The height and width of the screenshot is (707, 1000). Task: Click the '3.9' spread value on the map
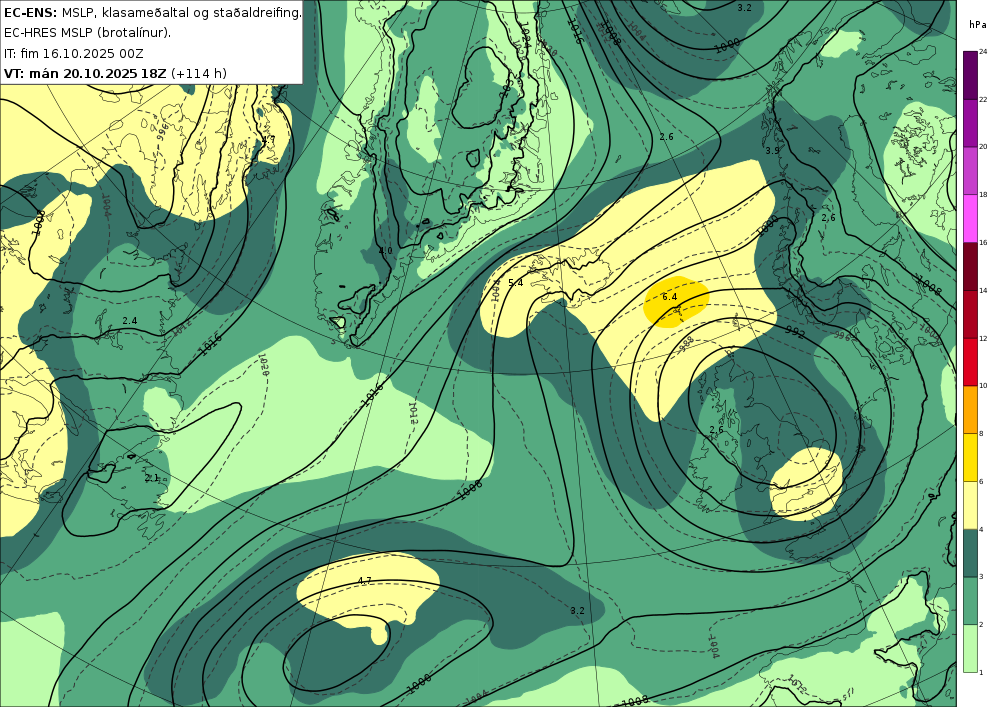[772, 150]
